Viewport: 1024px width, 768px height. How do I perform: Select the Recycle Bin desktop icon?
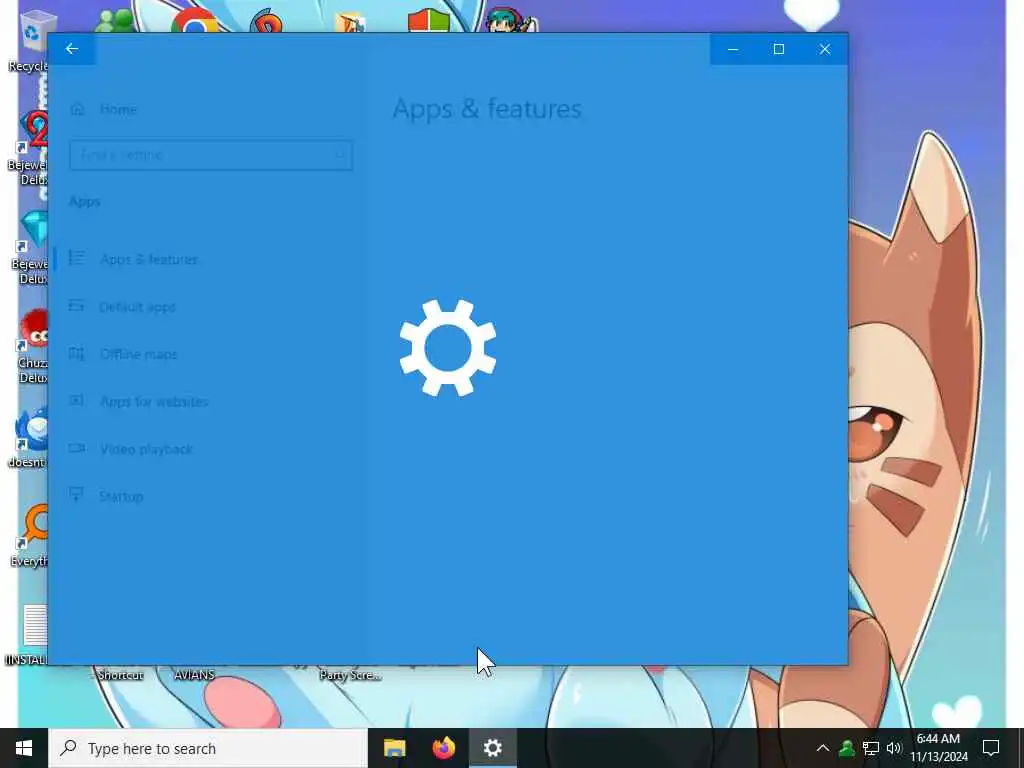29,40
